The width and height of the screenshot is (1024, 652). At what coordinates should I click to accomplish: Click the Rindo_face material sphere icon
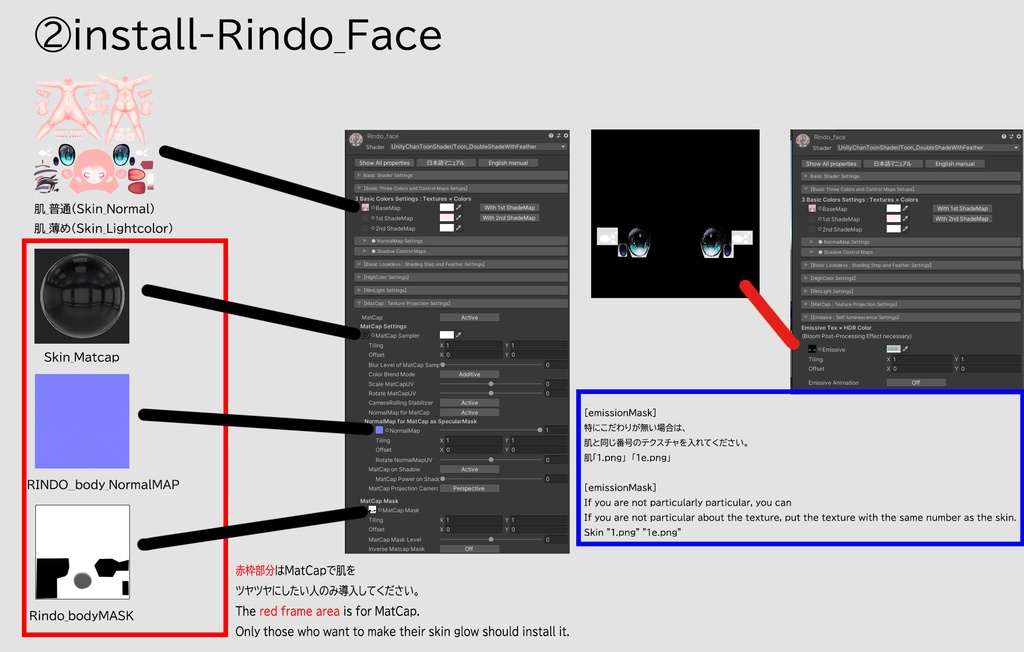pyautogui.click(x=355, y=137)
